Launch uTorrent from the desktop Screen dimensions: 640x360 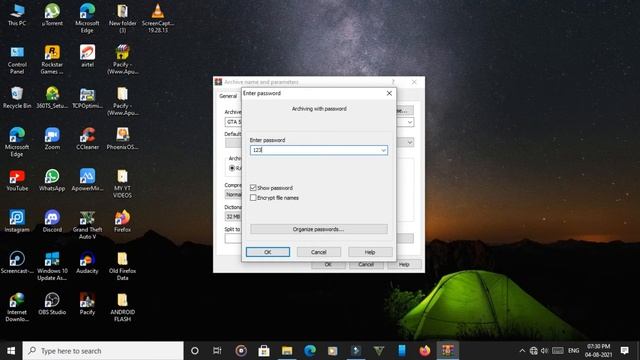[x=52, y=16]
